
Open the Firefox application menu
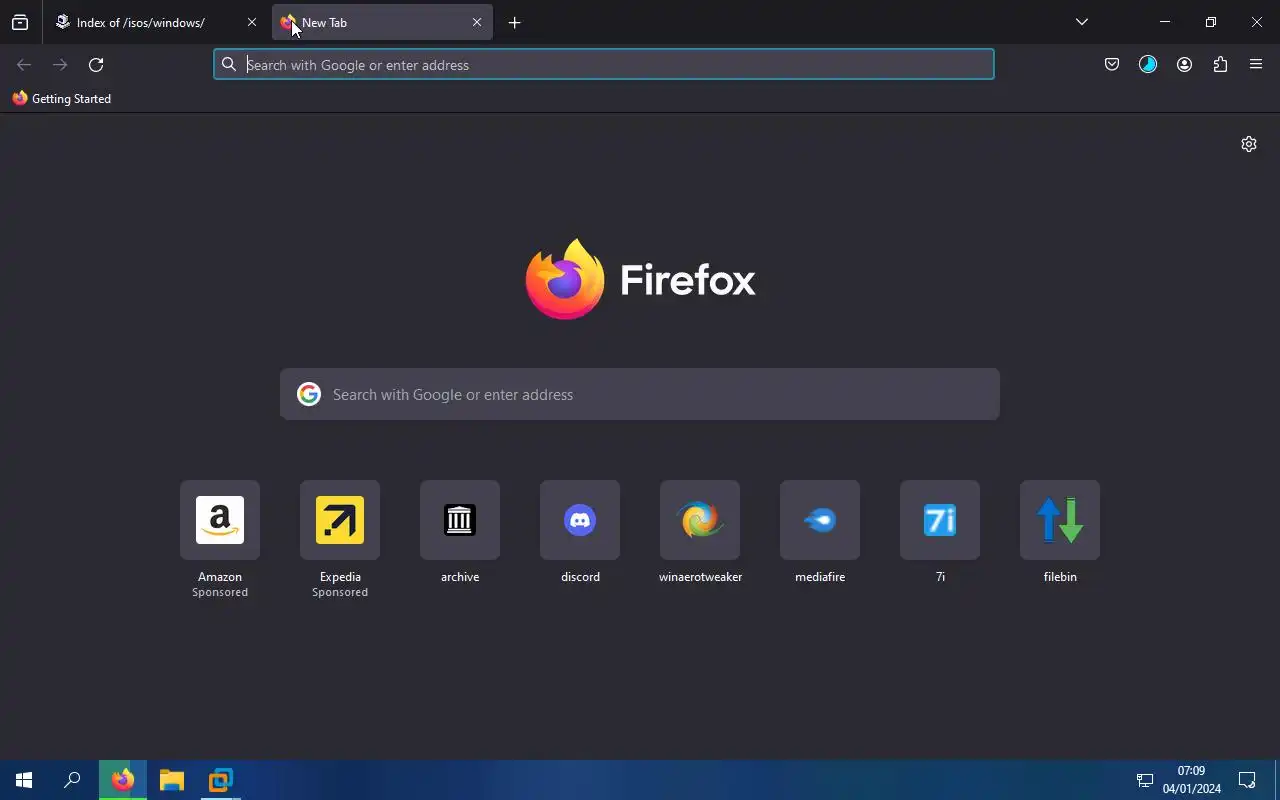point(1256,65)
